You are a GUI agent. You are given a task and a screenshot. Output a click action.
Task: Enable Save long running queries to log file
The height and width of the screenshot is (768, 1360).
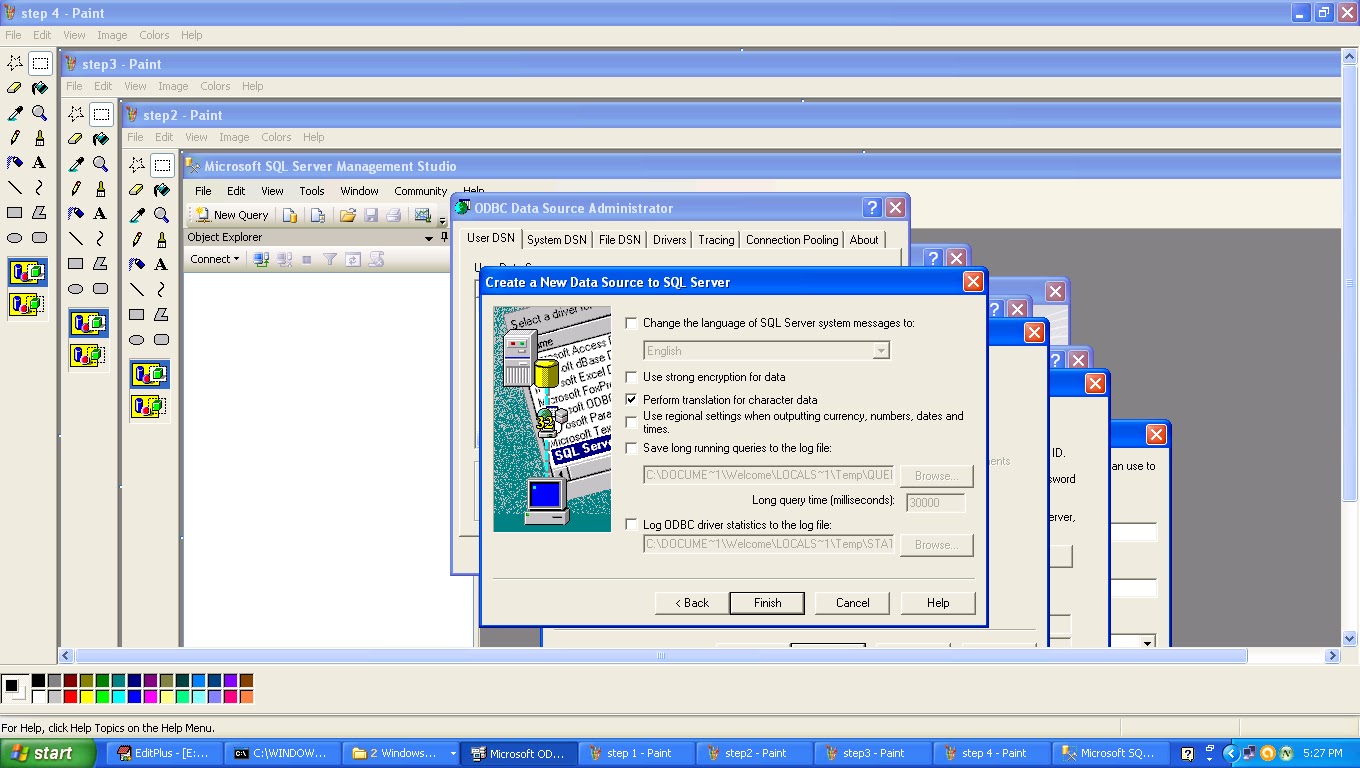631,448
